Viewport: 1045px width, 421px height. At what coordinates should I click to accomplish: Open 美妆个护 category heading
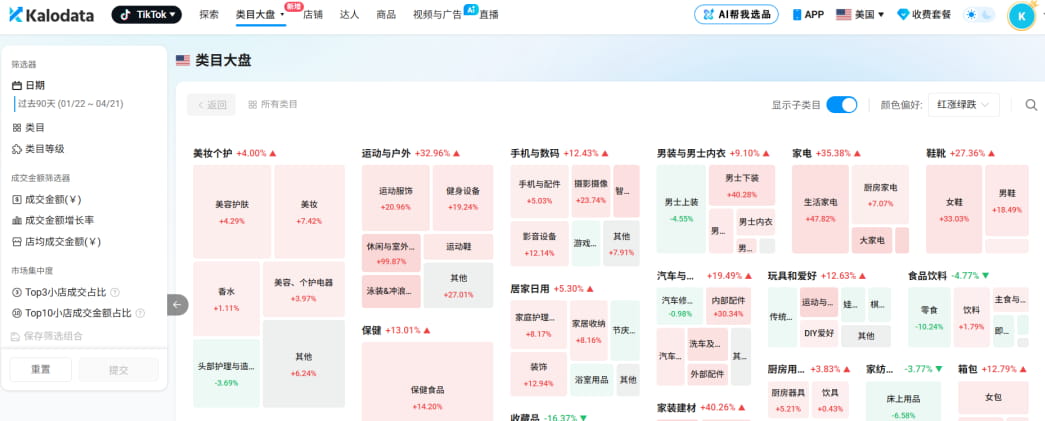(213, 153)
